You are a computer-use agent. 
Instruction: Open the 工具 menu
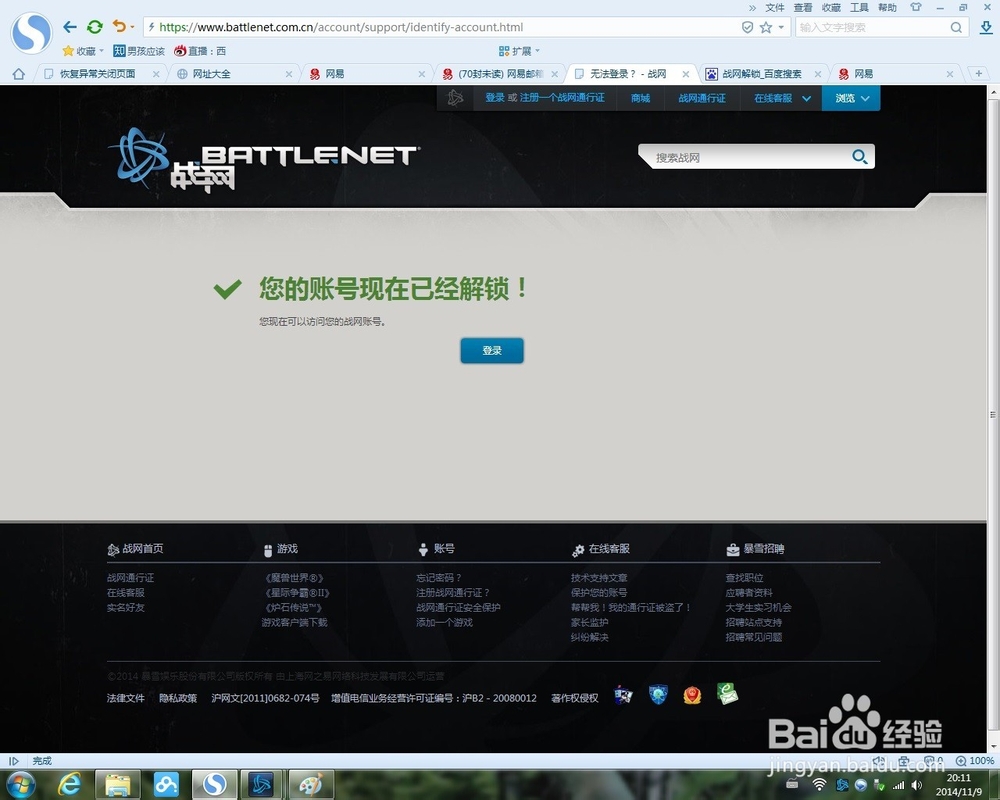[859, 8]
